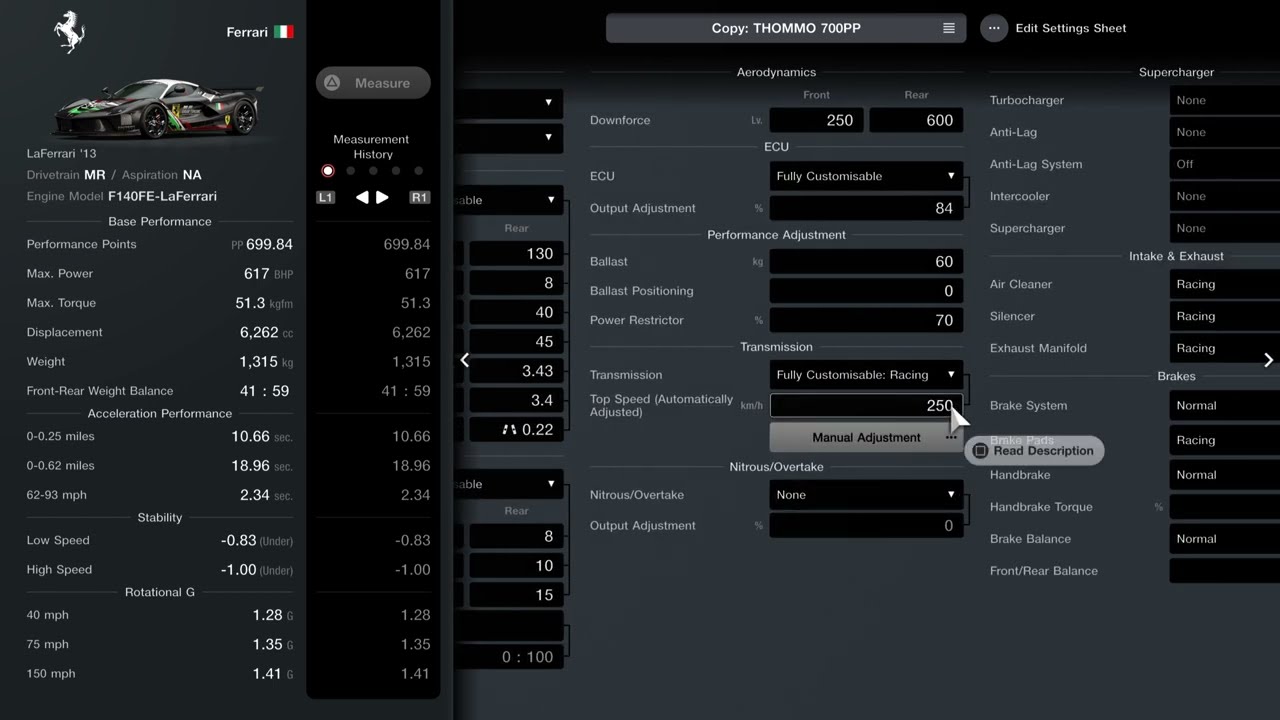Open the Copy: THOMMO 700PP settings sheet

pyautogui.click(x=785, y=28)
